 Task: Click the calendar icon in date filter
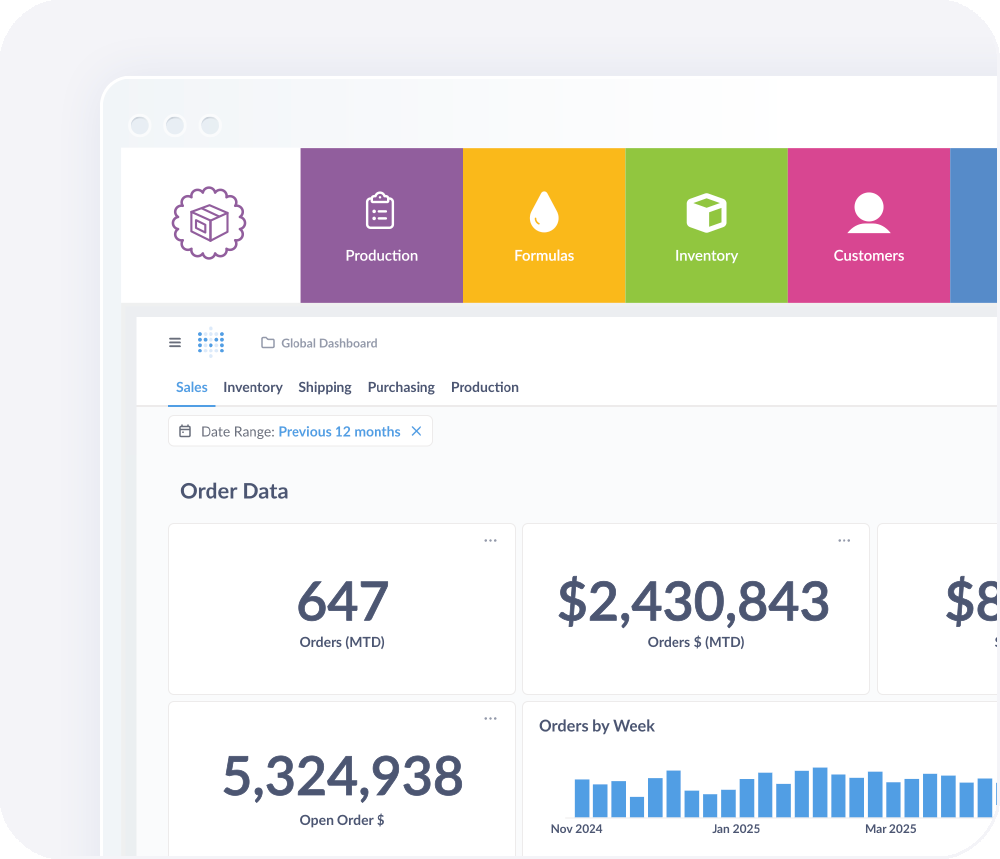(x=185, y=432)
